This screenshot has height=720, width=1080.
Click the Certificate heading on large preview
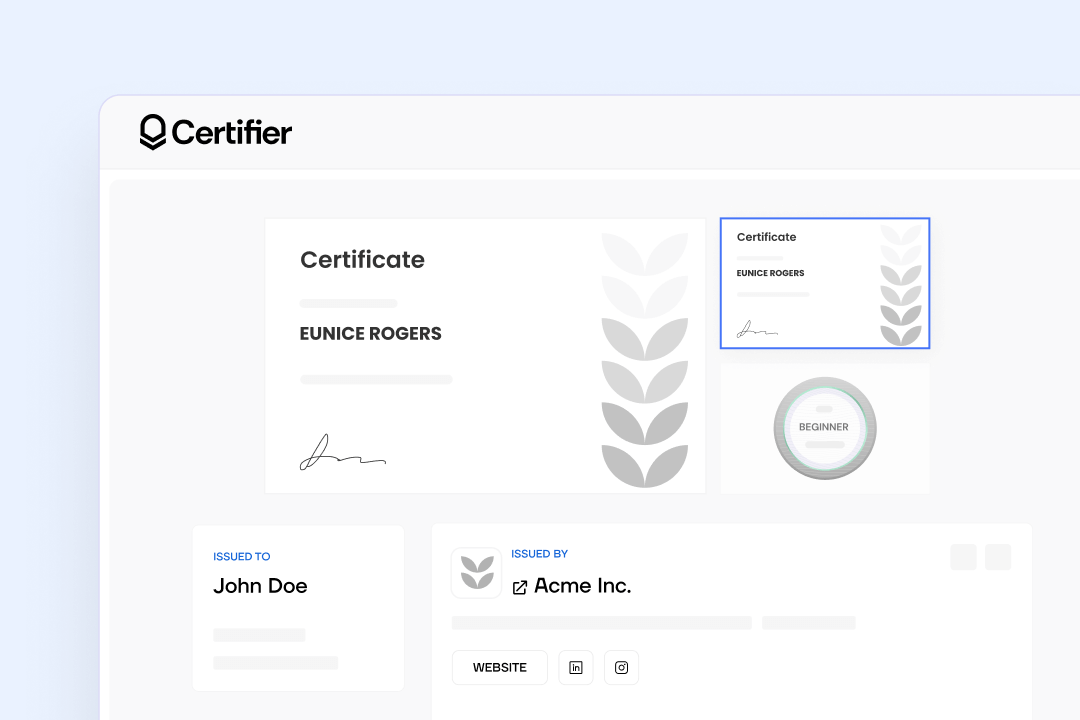(362, 260)
